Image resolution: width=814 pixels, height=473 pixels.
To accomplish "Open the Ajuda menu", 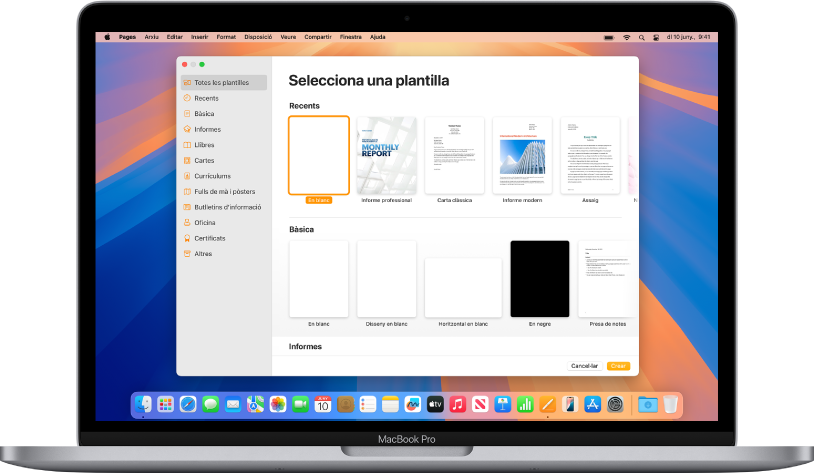I will click(378, 37).
